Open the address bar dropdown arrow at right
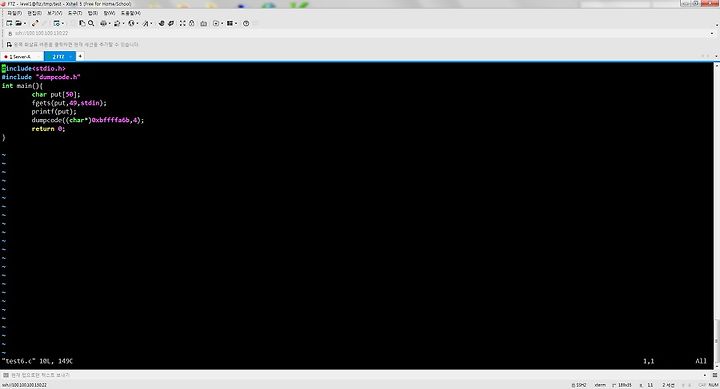Image resolution: width=720 pixels, height=389 pixels. [x=712, y=34]
